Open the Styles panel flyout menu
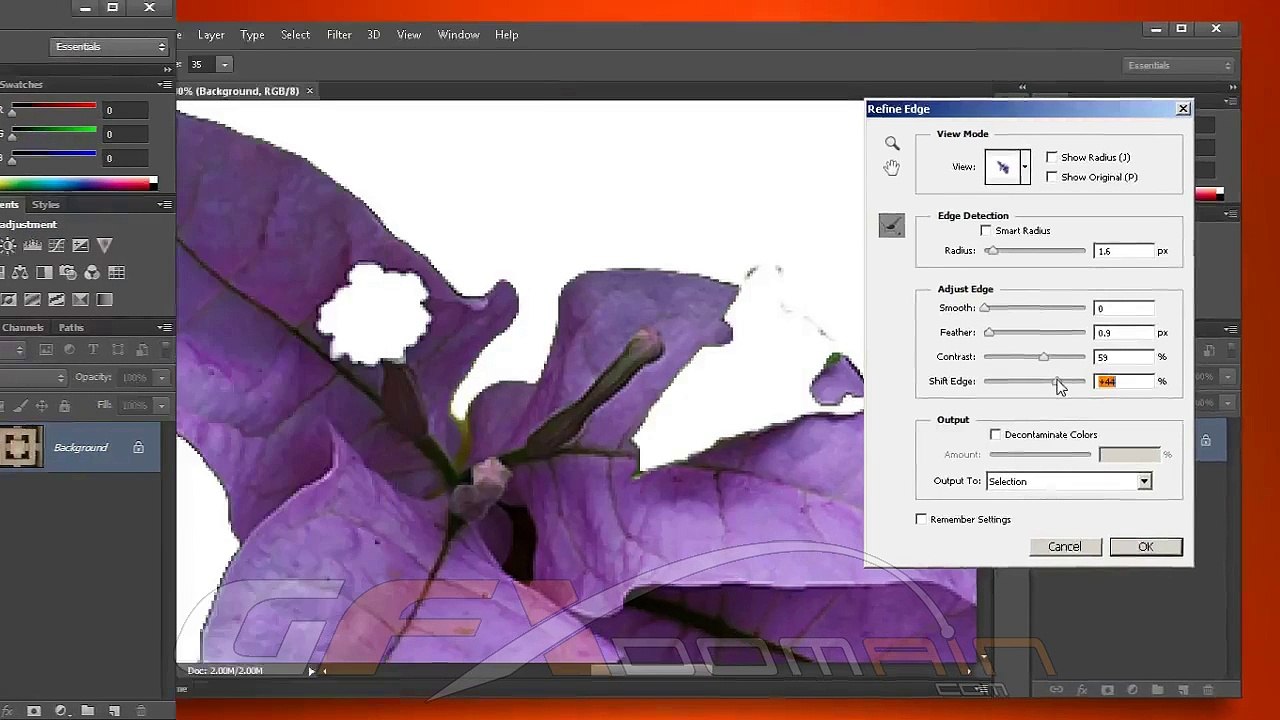 (x=165, y=205)
